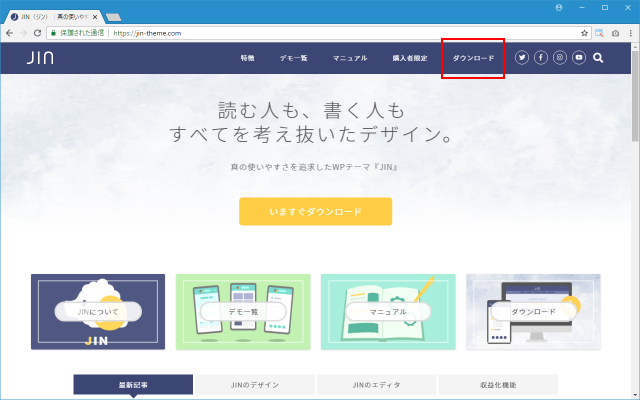Open the YouTube social icon

(579, 58)
